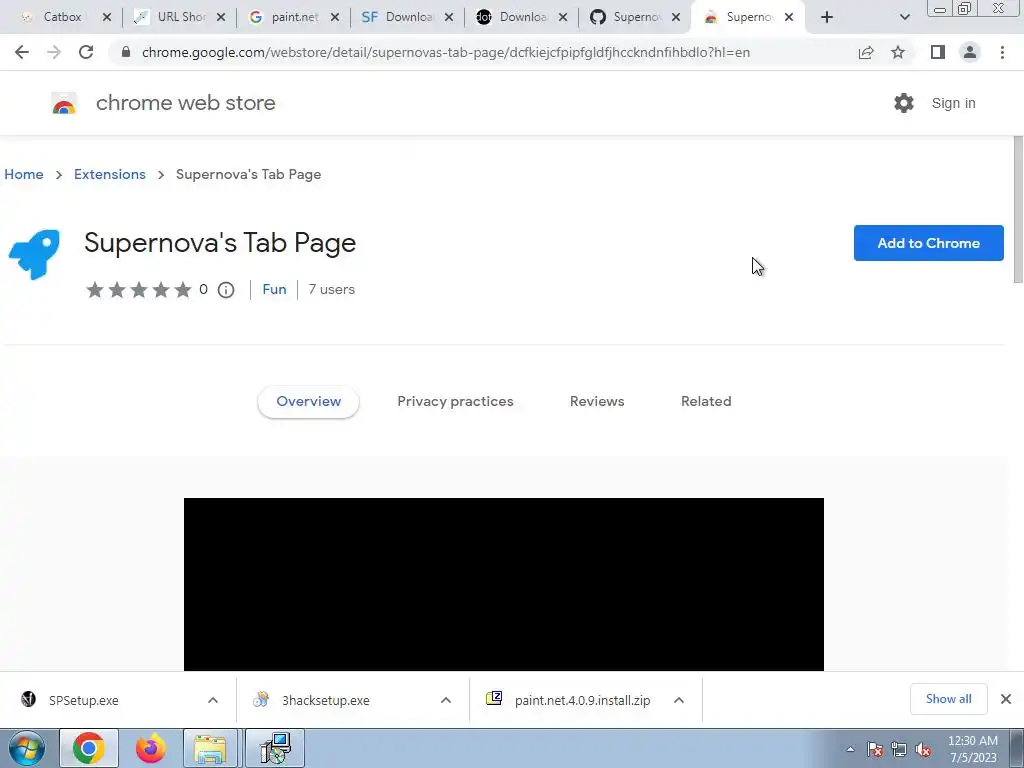Click the forward navigation arrow
Image resolution: width=1024 pixels, height=768 pixels.
pos(54,52)
